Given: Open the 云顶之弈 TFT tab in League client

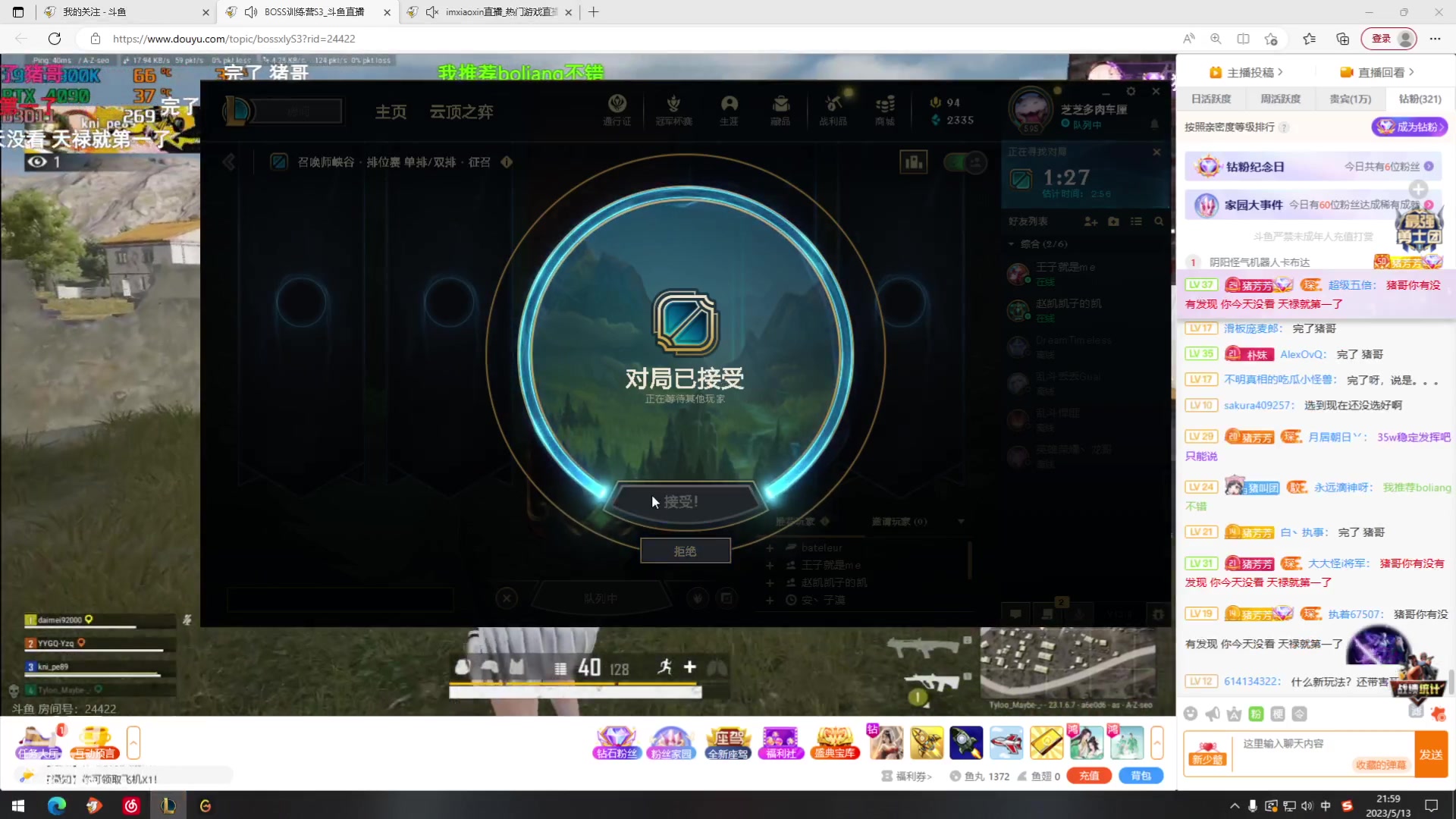Looking at the screenshot, I should [461, 112].
